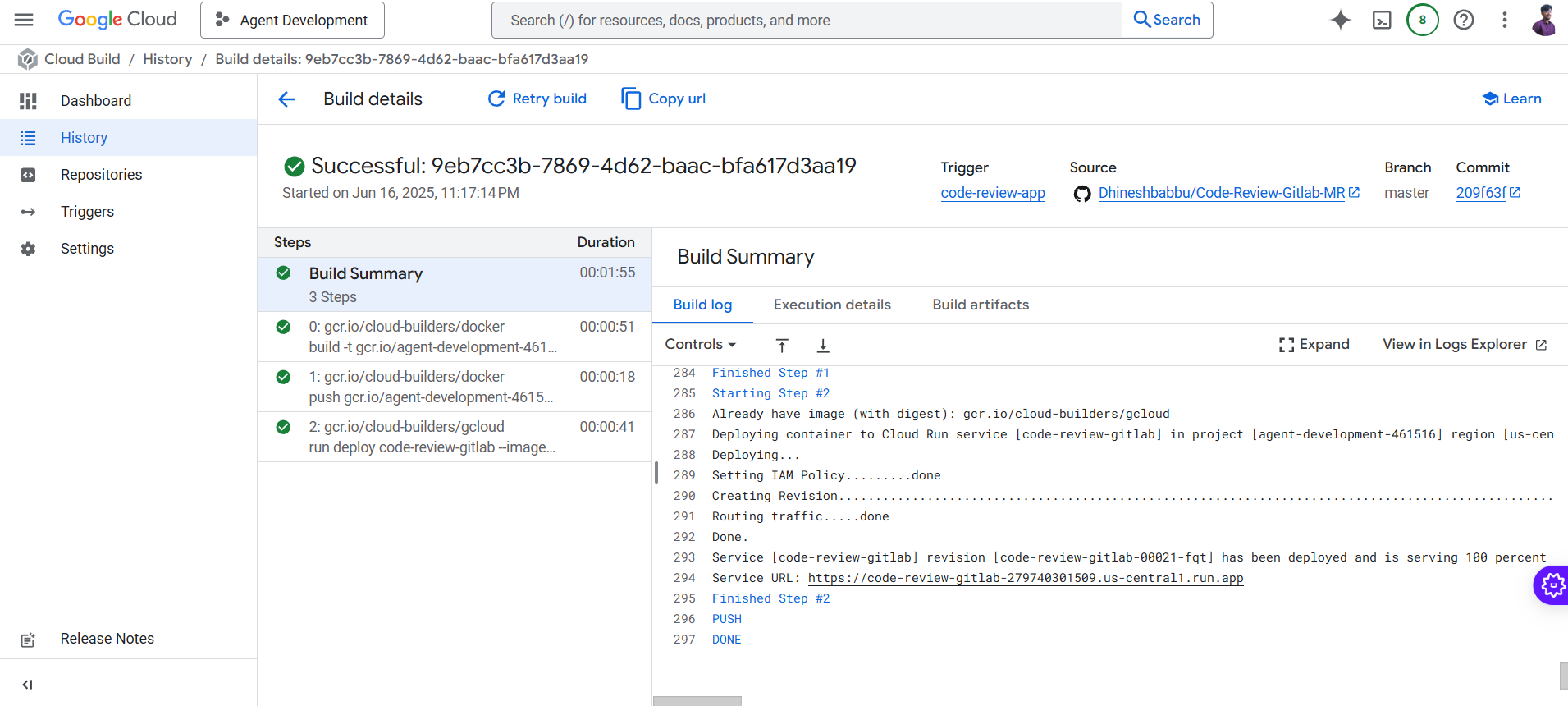Open notifications badge showing 8
1568x706 pixels.
(x=1423, y=20)
